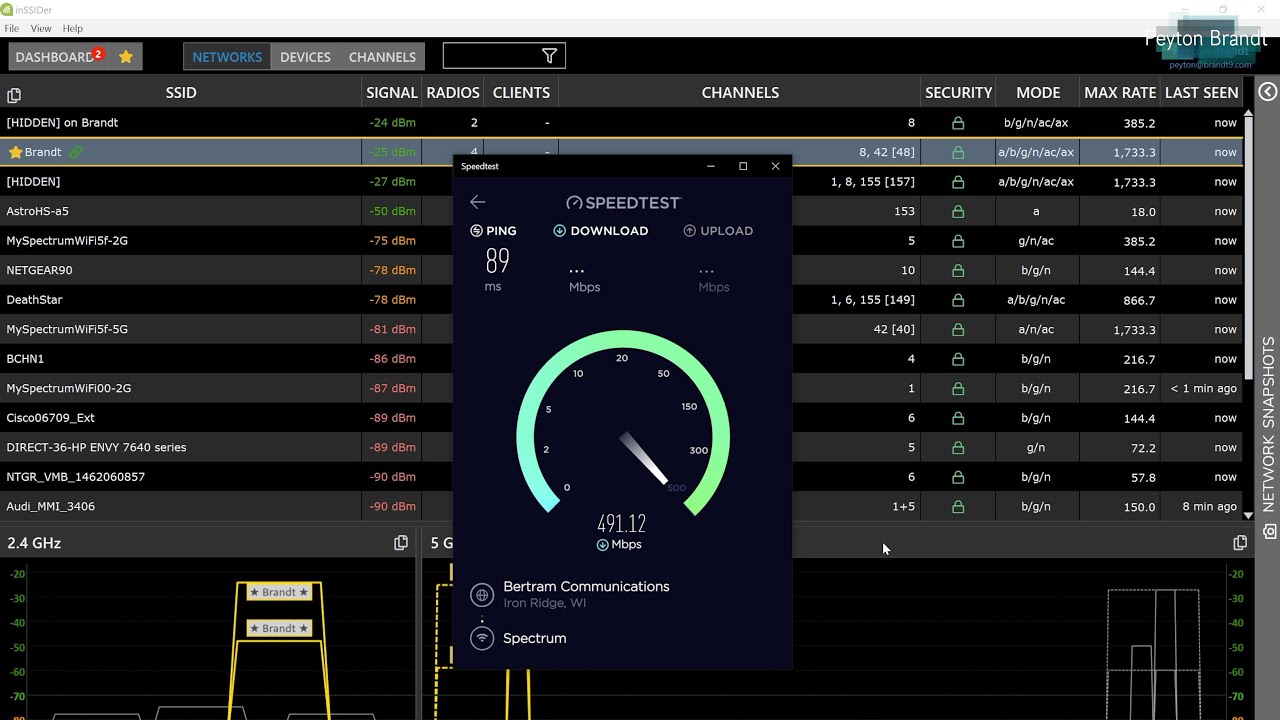Open the View menu

(41, 28)
